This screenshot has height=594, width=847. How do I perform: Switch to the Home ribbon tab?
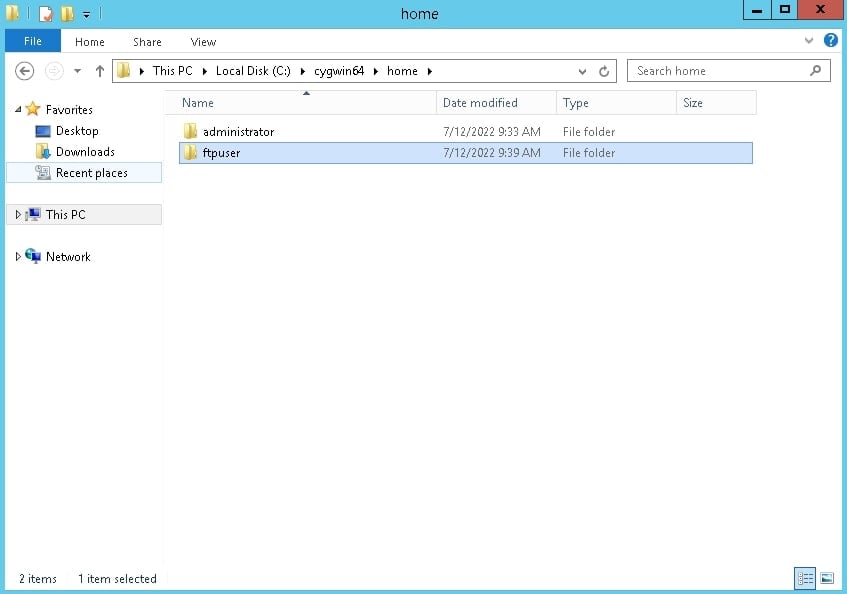click(90, 42)
